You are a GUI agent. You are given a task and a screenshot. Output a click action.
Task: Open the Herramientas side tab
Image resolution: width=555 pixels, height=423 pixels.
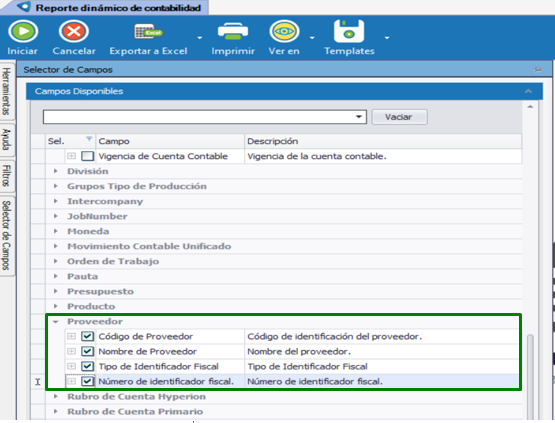6,91
